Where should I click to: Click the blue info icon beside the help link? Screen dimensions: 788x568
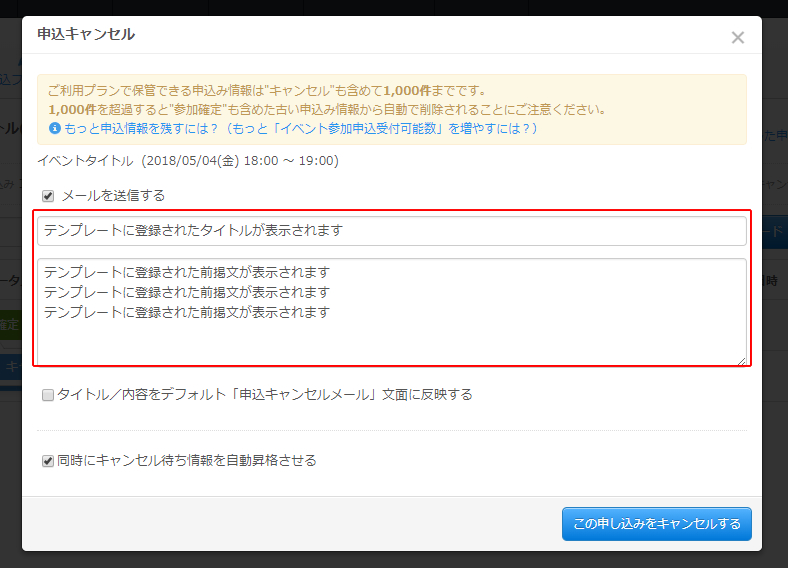pos(54,129)
